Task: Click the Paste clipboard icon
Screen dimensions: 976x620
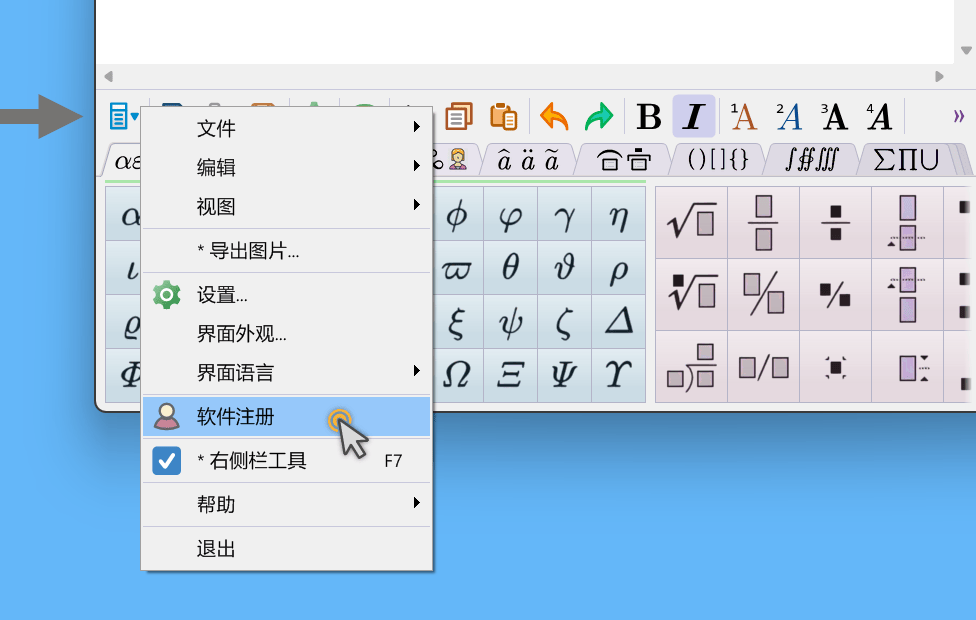Action: click(503, 117)
